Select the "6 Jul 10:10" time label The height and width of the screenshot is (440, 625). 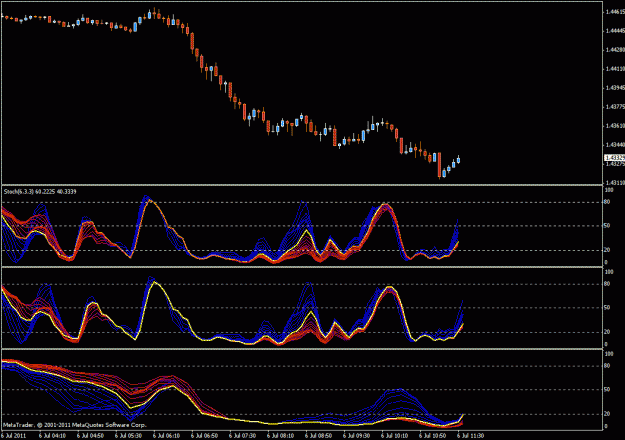click(394, 436)
